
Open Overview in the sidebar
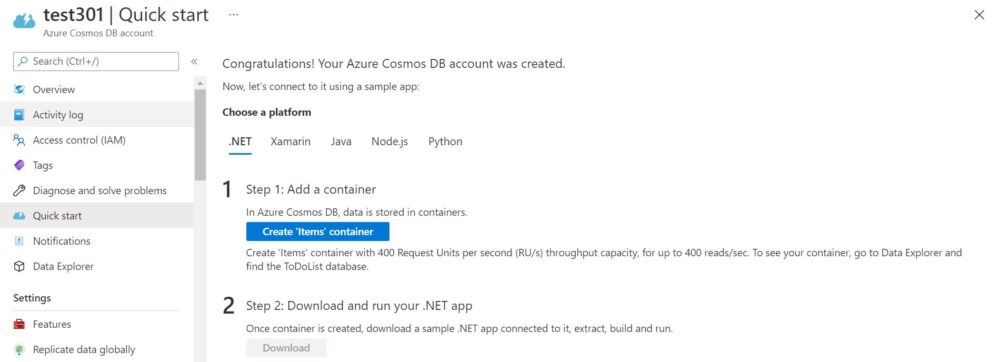pos(97,90)
